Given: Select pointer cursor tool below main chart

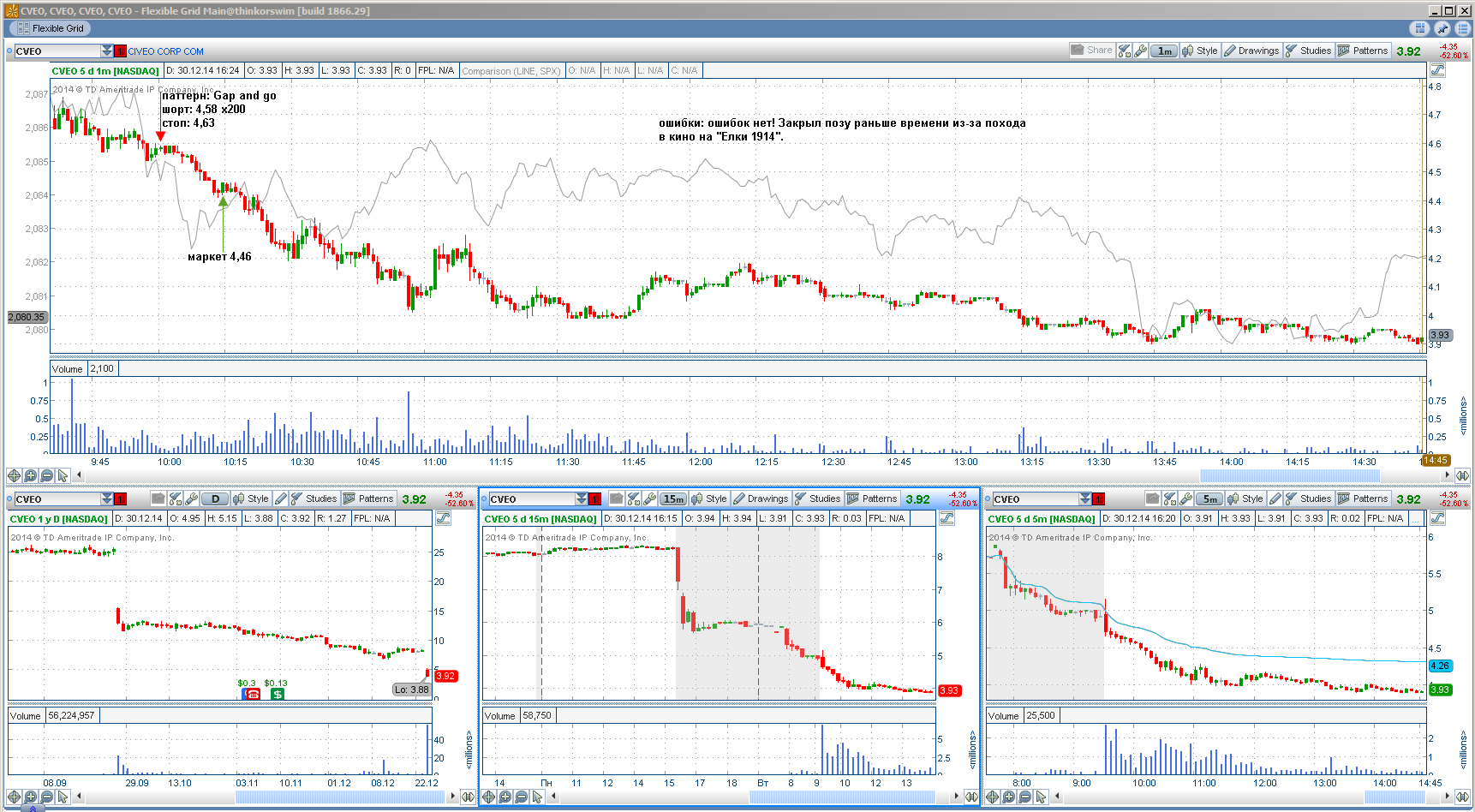Looking at the screenshot, I should click(x=63, y=475).
